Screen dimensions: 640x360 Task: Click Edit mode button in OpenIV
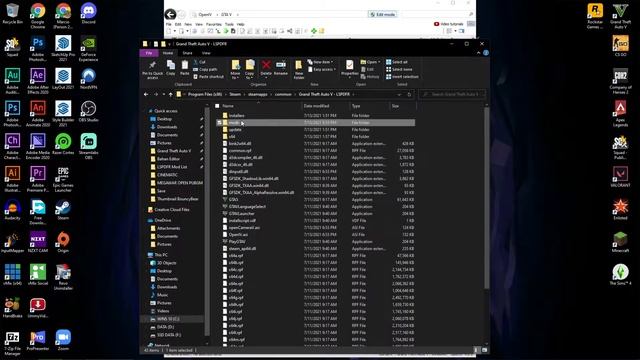pos(382,15)
